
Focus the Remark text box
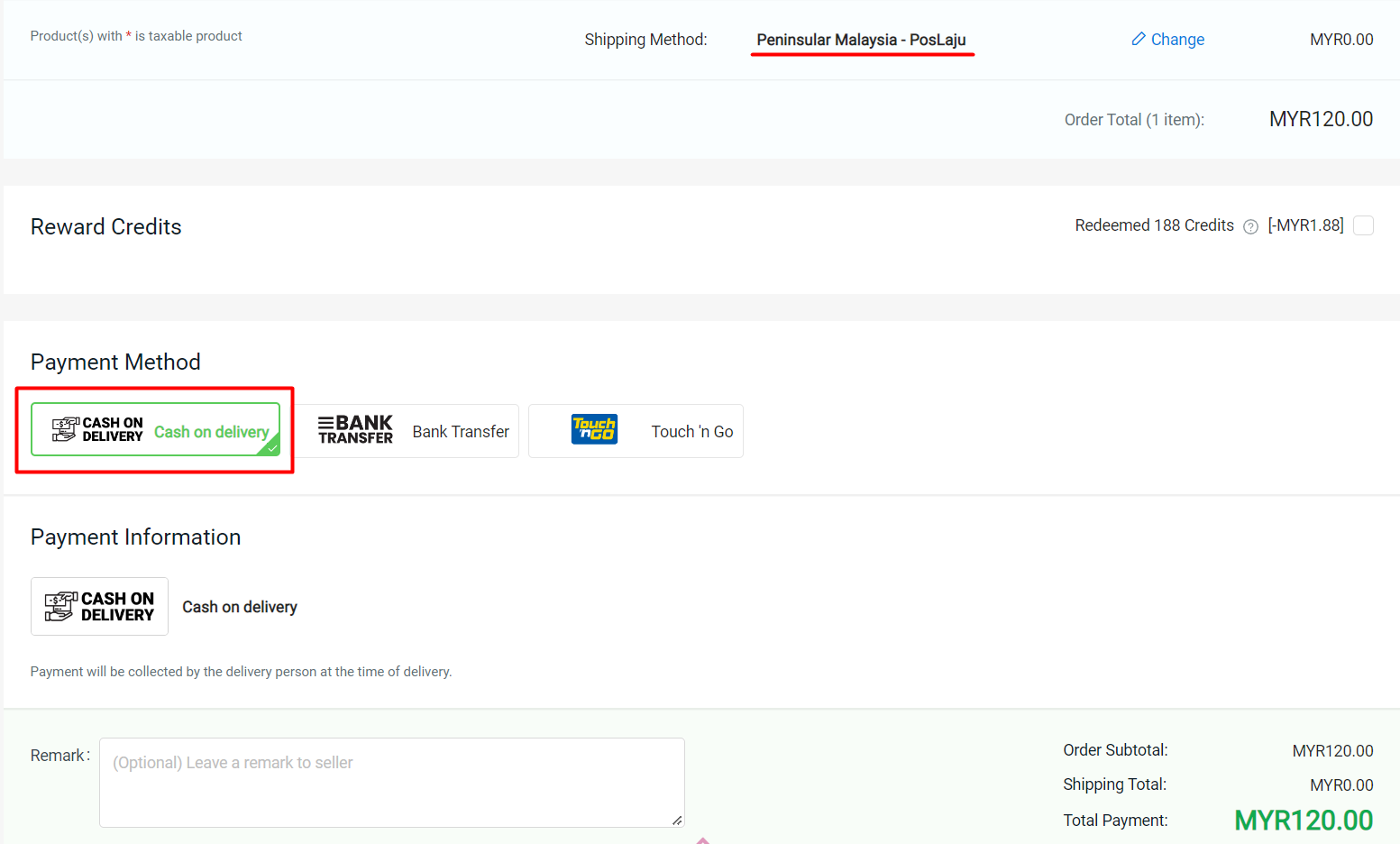(391, 782)
